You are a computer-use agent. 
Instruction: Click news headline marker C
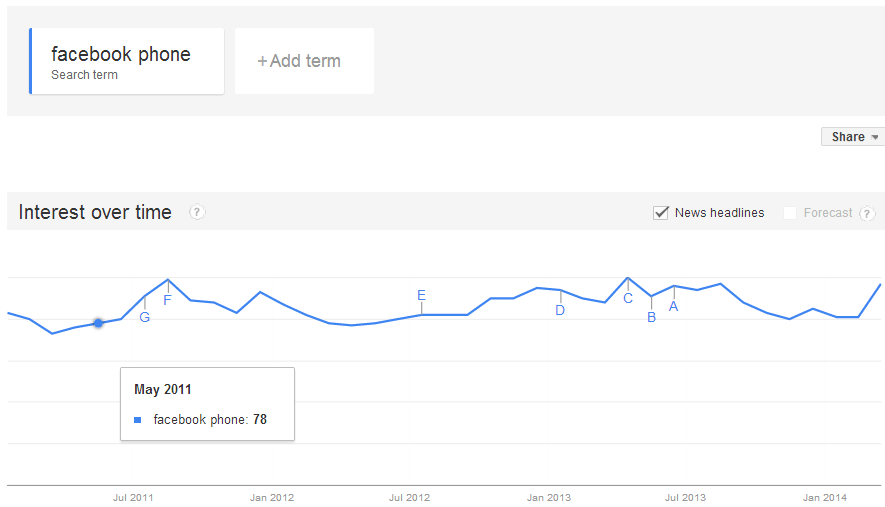[628, 299]
